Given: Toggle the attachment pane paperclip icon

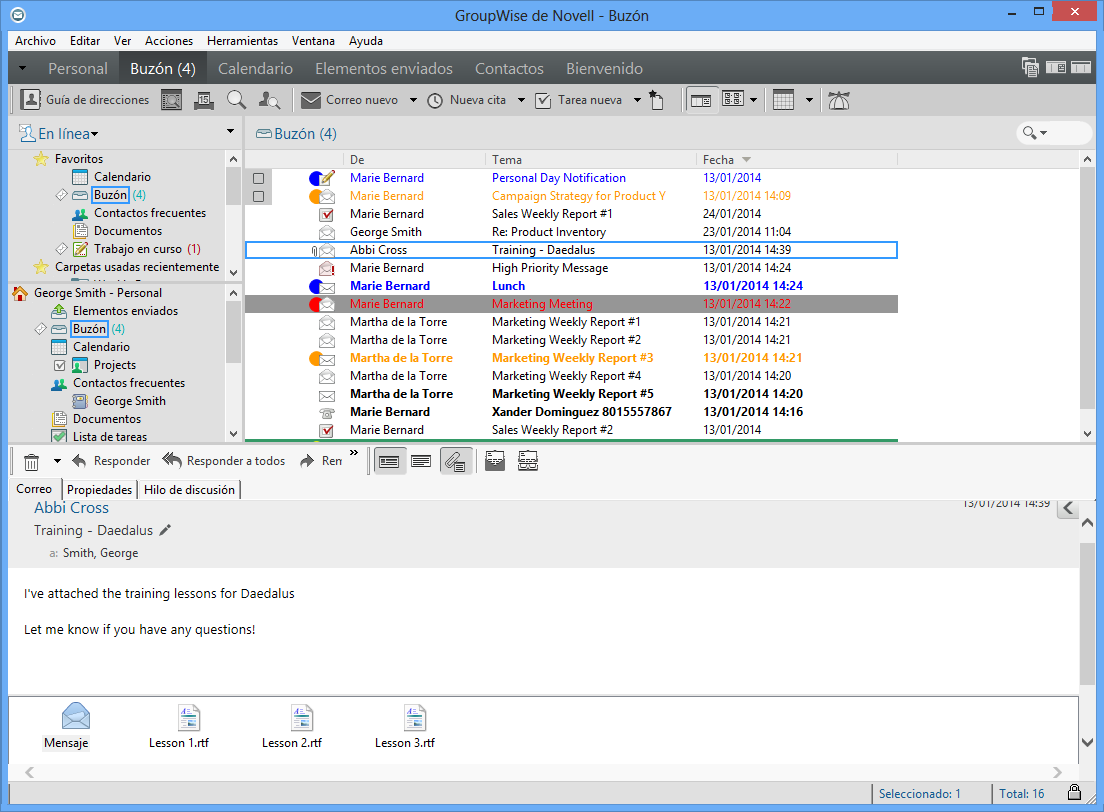Looking at the screenshot, I should 456,462.
